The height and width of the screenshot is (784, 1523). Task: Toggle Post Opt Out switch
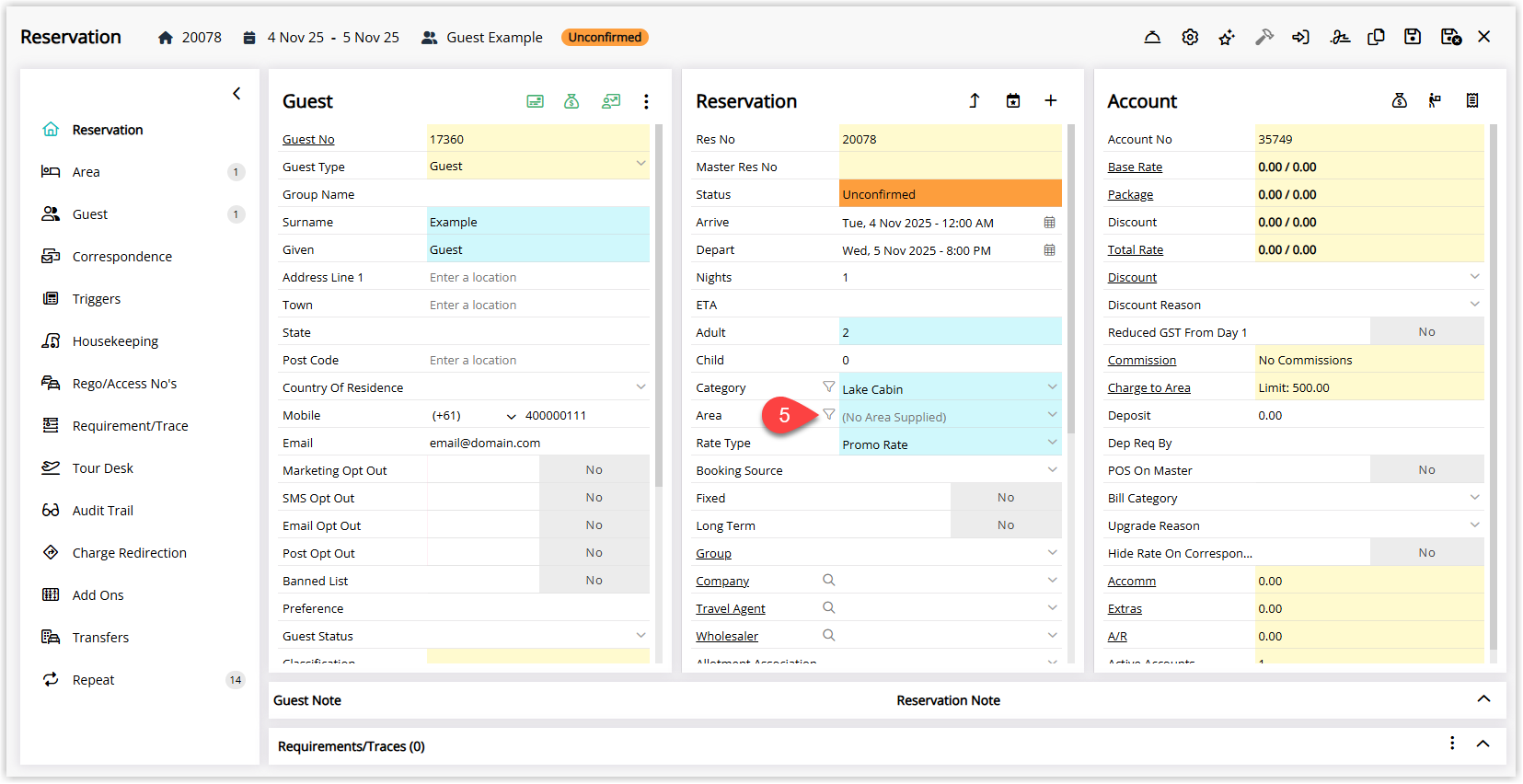[594, 553]
